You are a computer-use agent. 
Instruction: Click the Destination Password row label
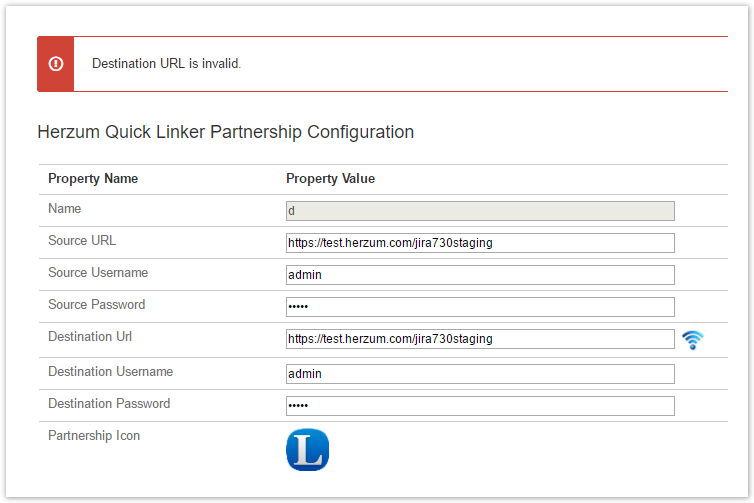click(109, 404)
